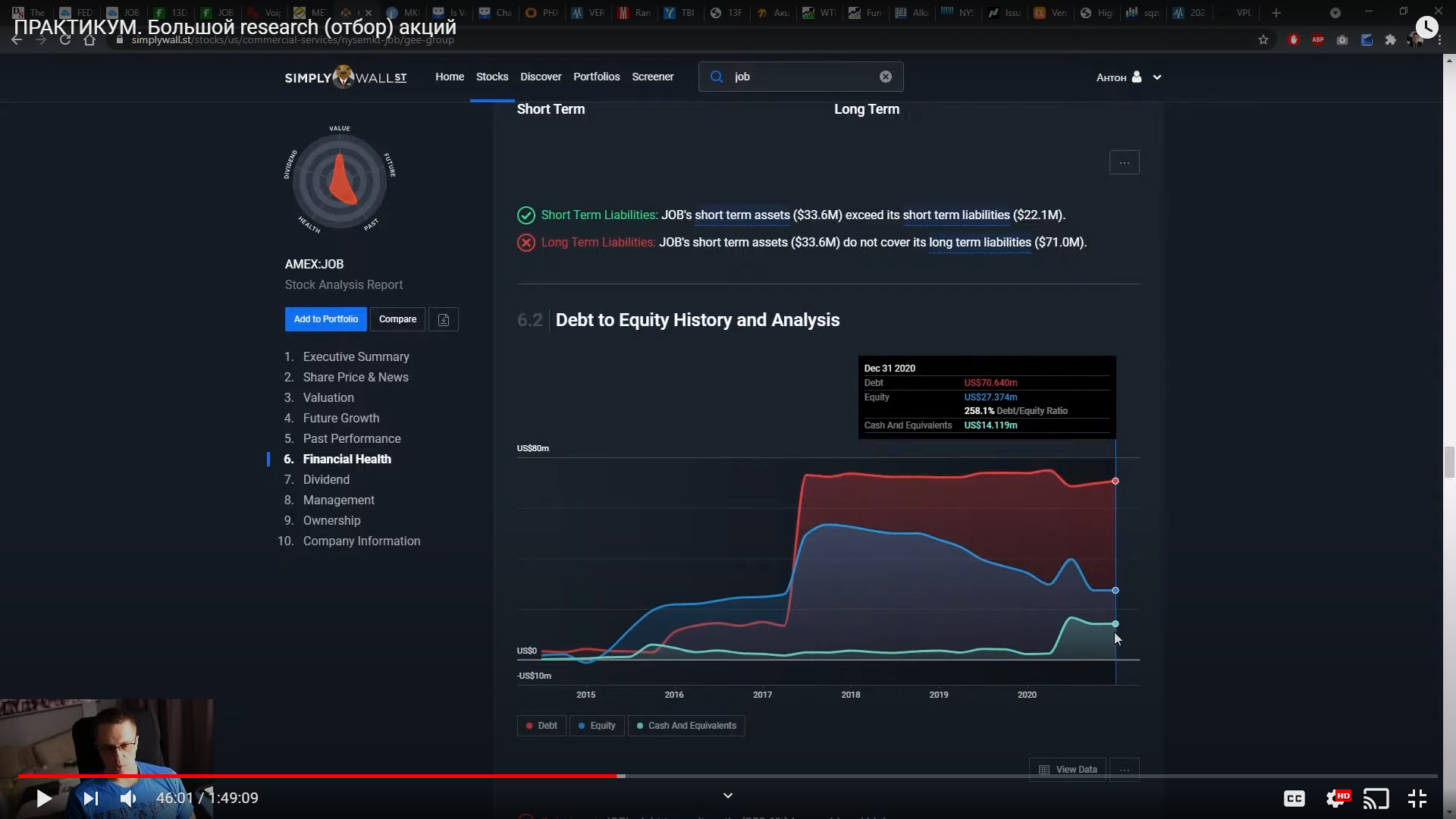Screen dimensions: 1456x819
Task: Click the View Data button
Action: 1068,769
